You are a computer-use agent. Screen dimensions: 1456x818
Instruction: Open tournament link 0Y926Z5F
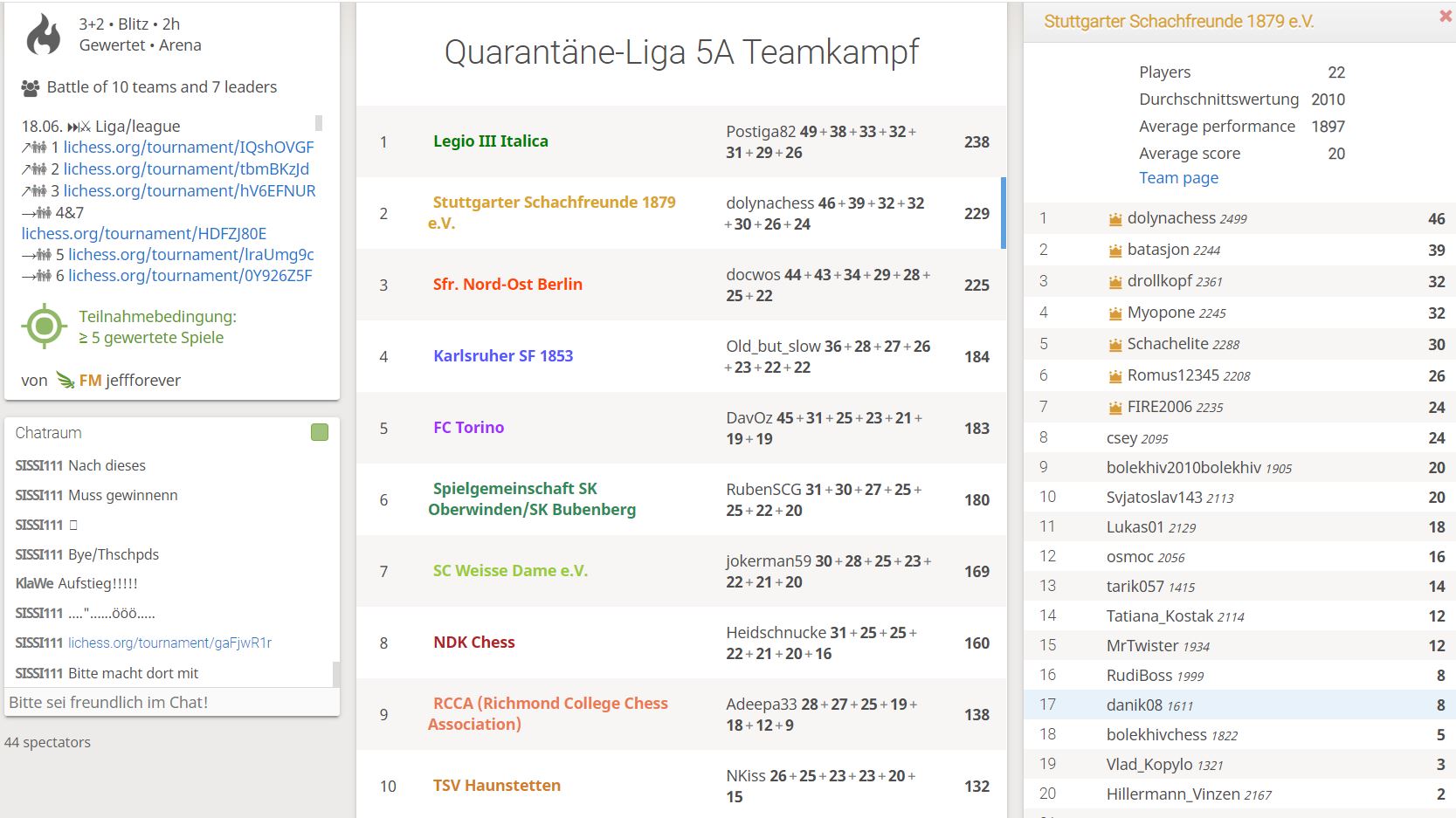point(190,276)
